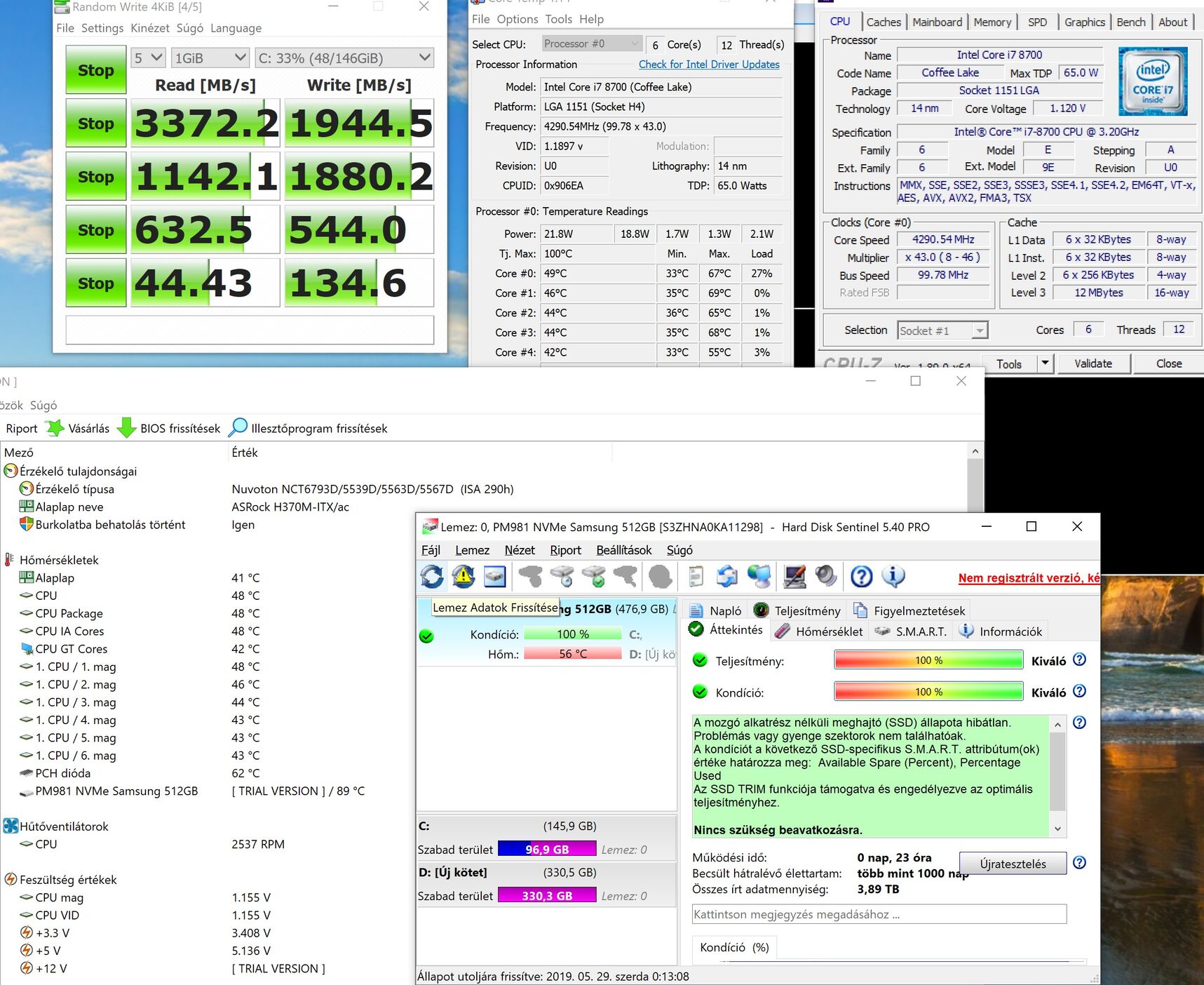This screenshot has height=985, width=1204.
Task: Click the D: free space 330,3 GB magenta bar
Action: [547, 895]
